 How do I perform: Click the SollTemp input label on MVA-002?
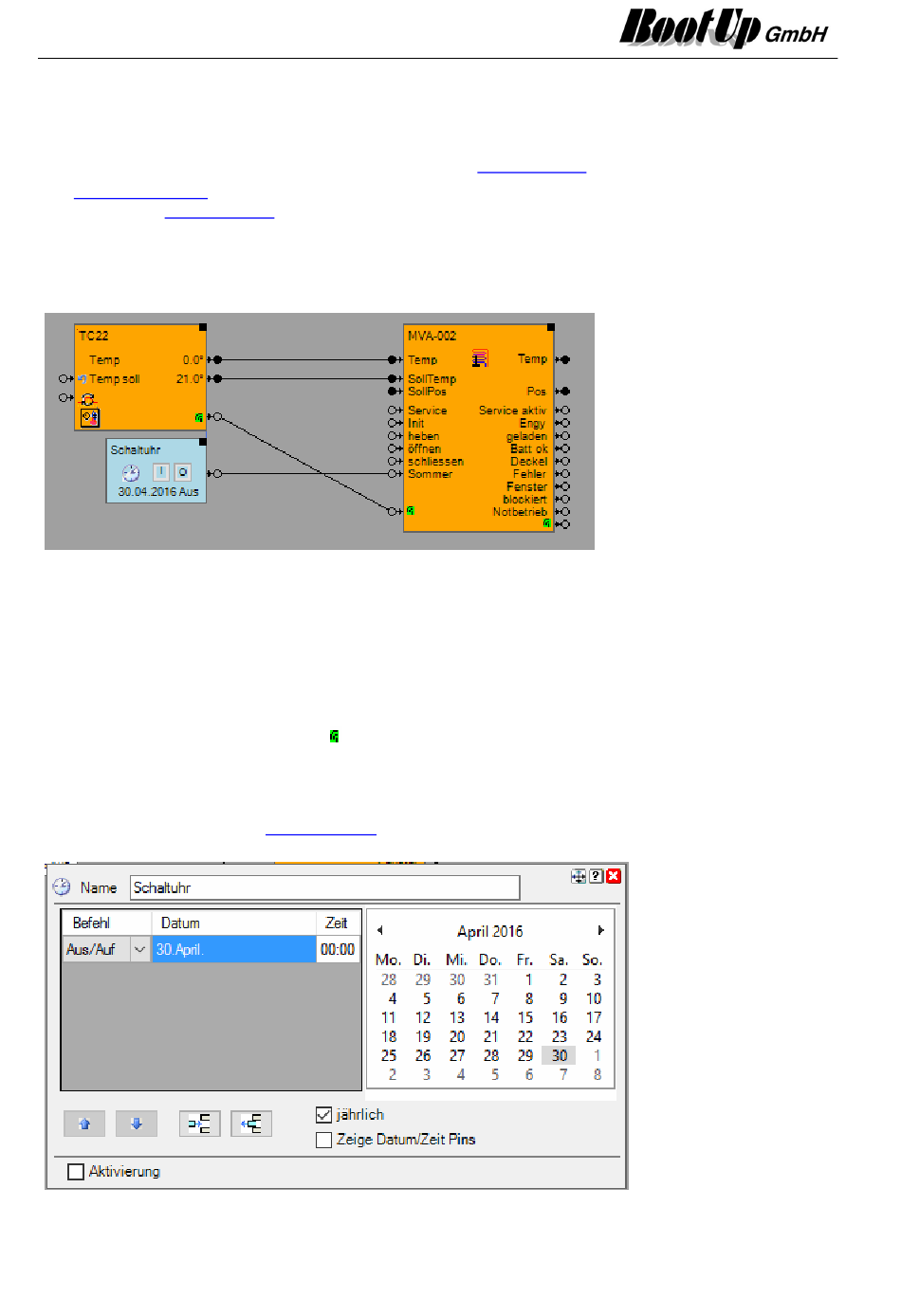point(432,378)
